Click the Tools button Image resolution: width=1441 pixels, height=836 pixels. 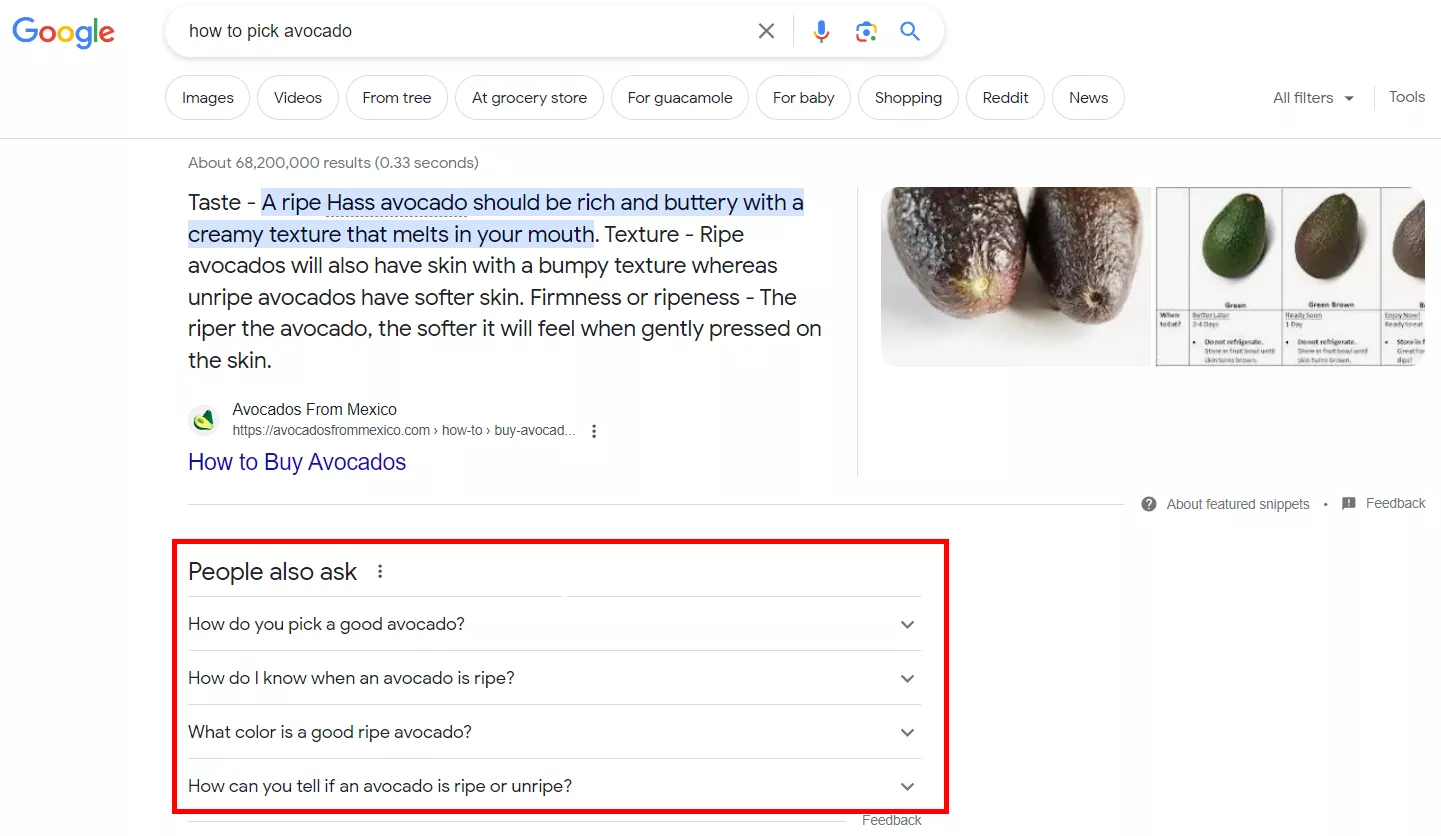click(1407, 97)
